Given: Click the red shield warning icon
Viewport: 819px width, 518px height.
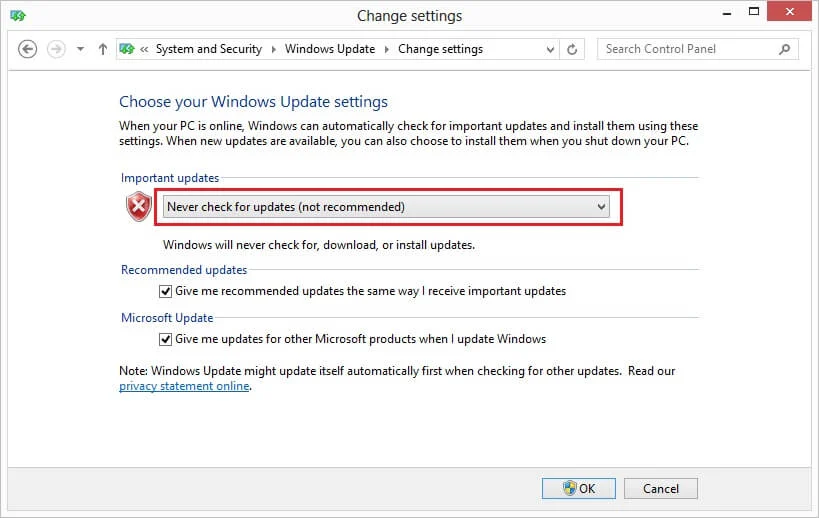Looking at the screenshot, I should coord(137,207).
